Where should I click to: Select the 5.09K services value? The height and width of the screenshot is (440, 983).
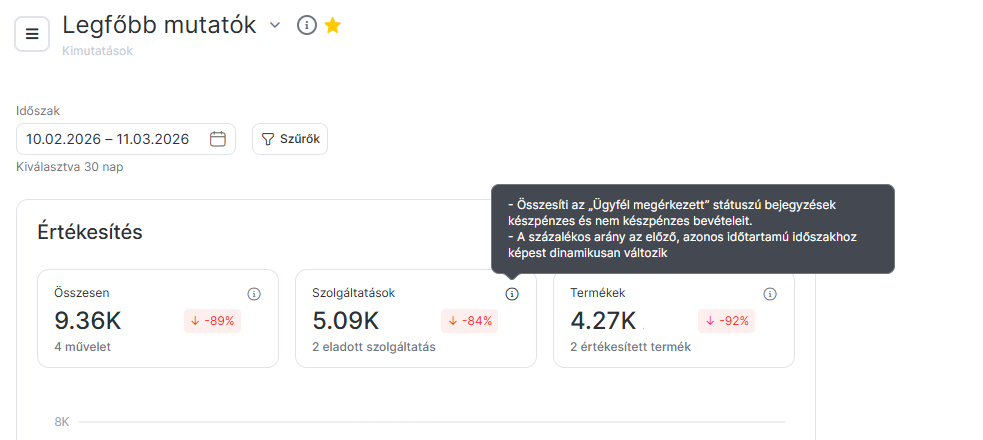(x=345, y=321)
